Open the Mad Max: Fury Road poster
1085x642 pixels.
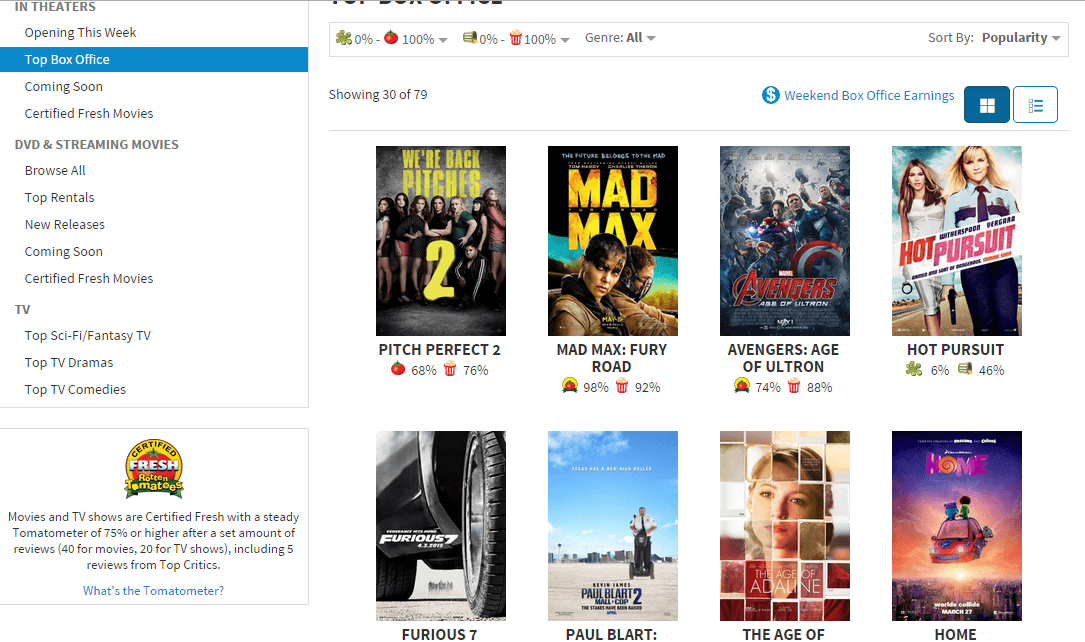pos(612,241)
